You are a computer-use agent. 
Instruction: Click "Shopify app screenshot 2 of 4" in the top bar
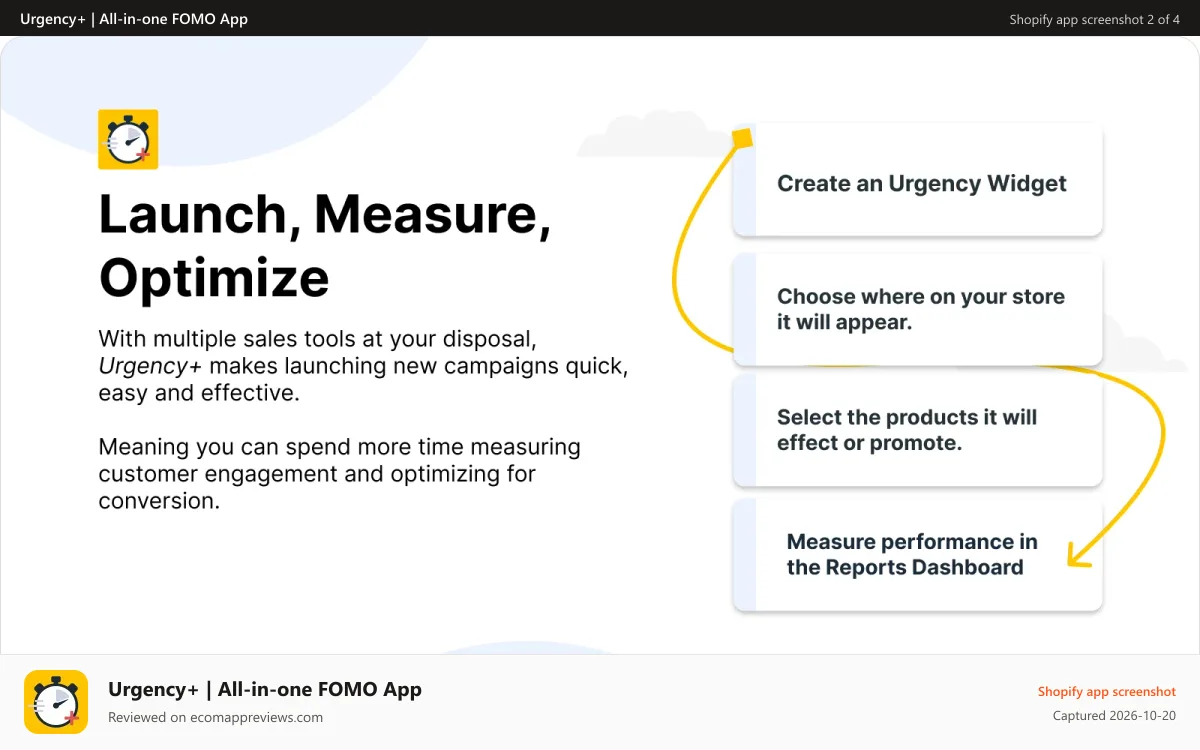pyautogui.click(x=1095, y=19)
